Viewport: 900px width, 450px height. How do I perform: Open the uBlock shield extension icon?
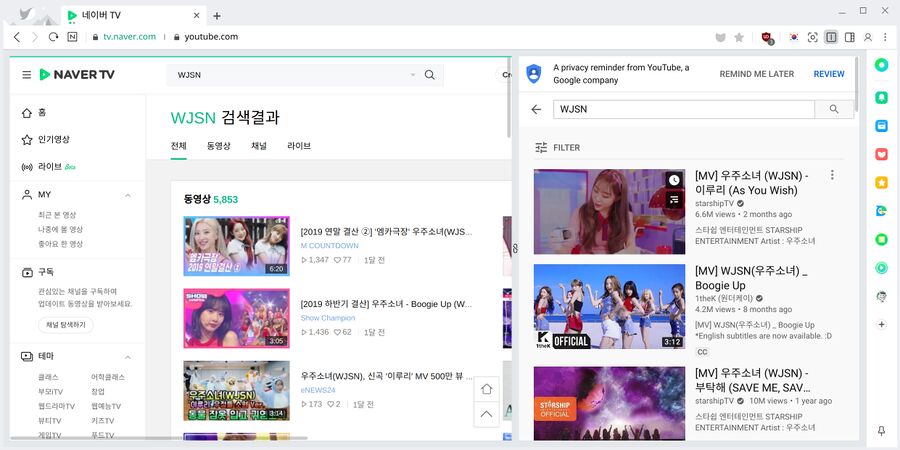pyautogui.click(x=767, y=37)
